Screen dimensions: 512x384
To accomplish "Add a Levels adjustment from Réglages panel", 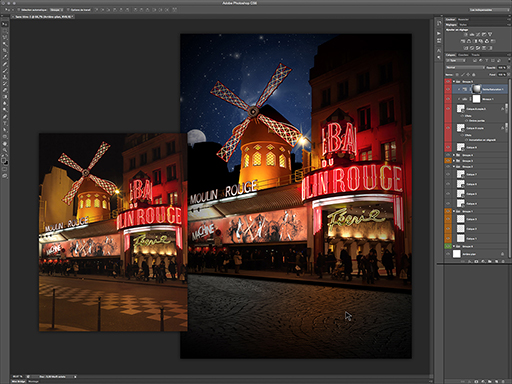I will point(472,34).
